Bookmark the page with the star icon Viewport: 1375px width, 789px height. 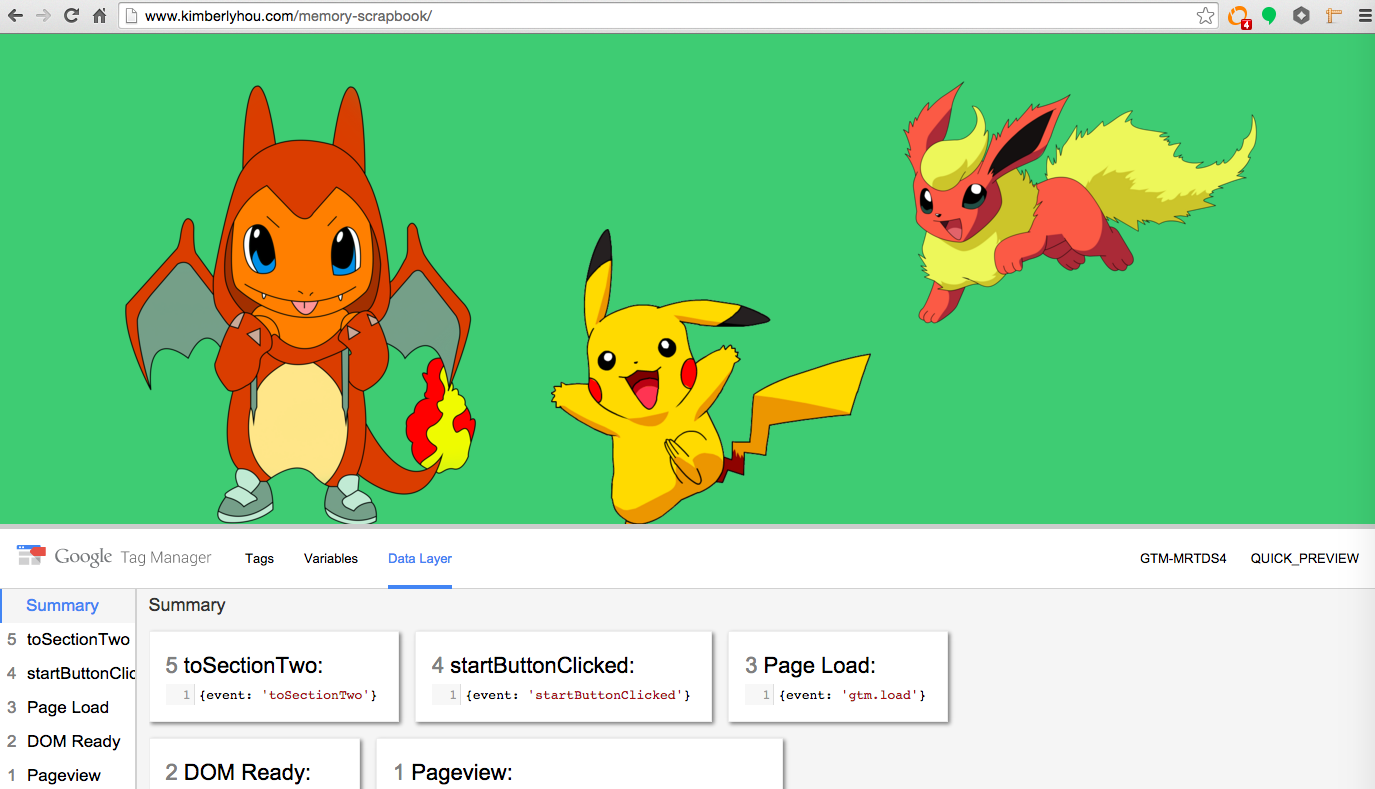coord(1205,15)
